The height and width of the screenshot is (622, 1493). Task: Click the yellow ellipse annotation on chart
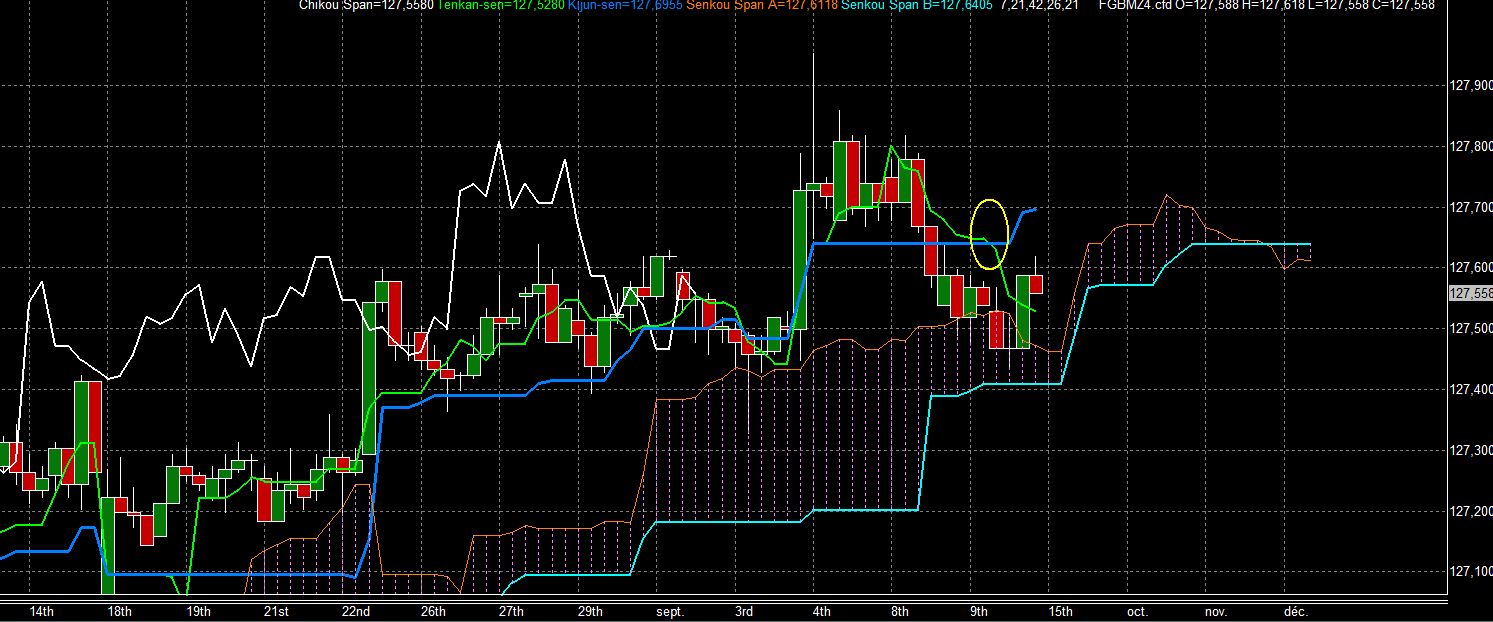(x=989, y=234)
